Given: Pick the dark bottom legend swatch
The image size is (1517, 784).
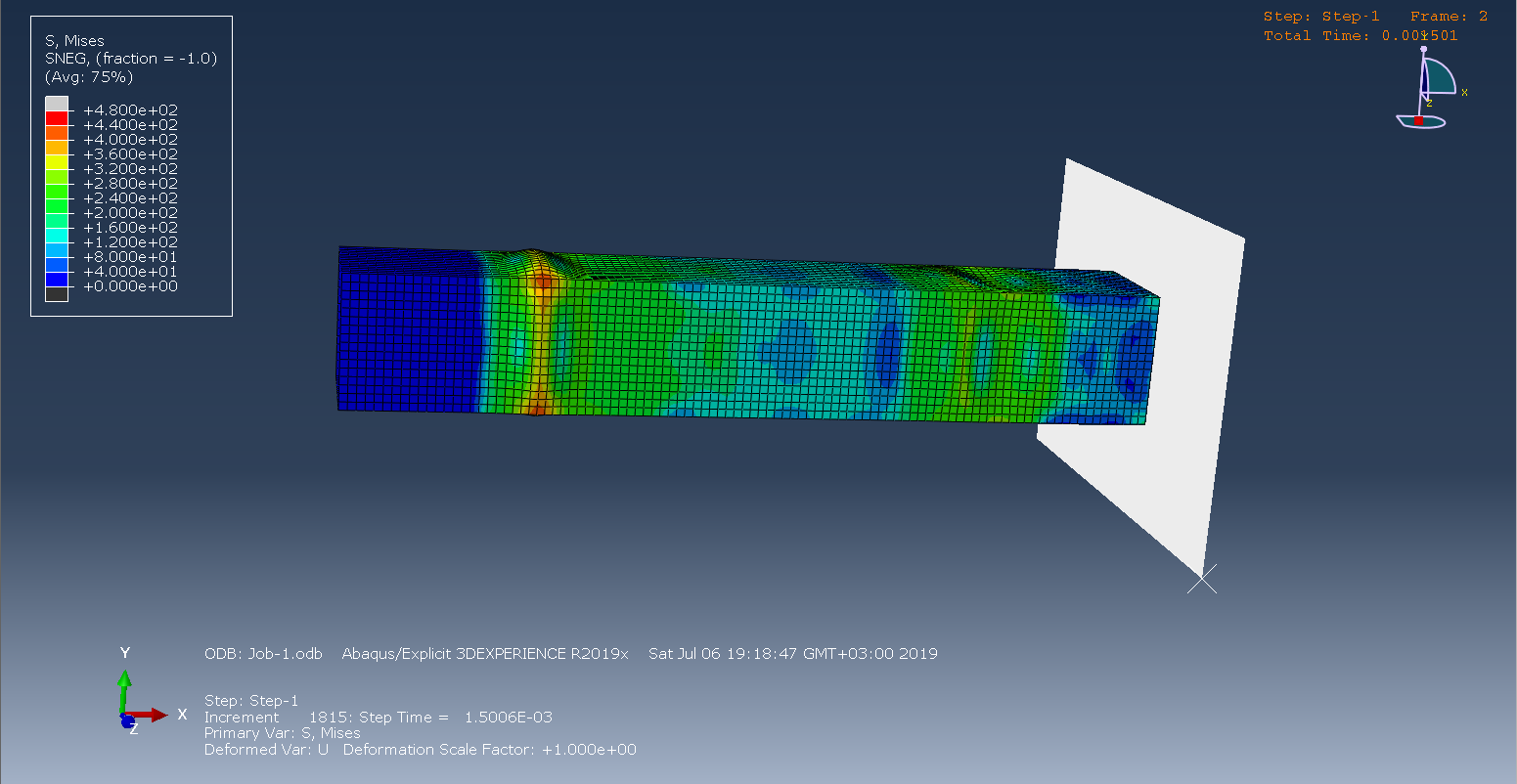Looking at the screenshot, I should [57, 294].
